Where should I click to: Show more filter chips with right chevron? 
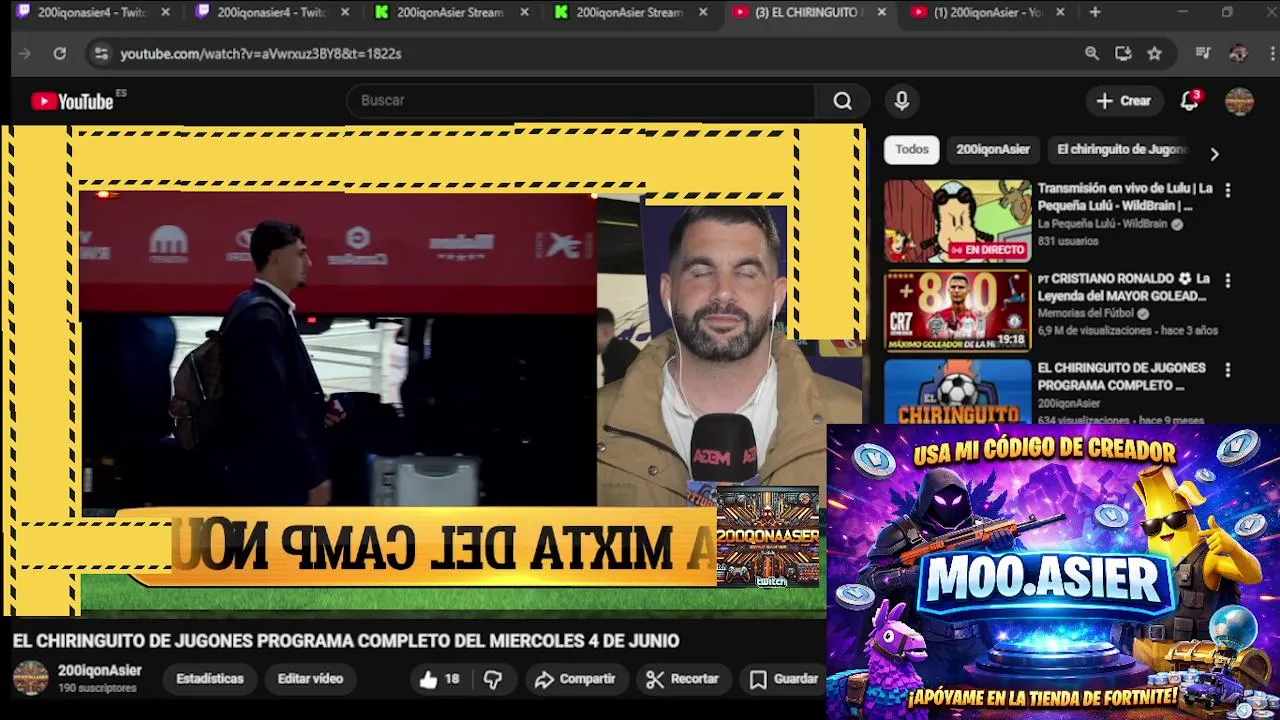[x=1214, y=154]
